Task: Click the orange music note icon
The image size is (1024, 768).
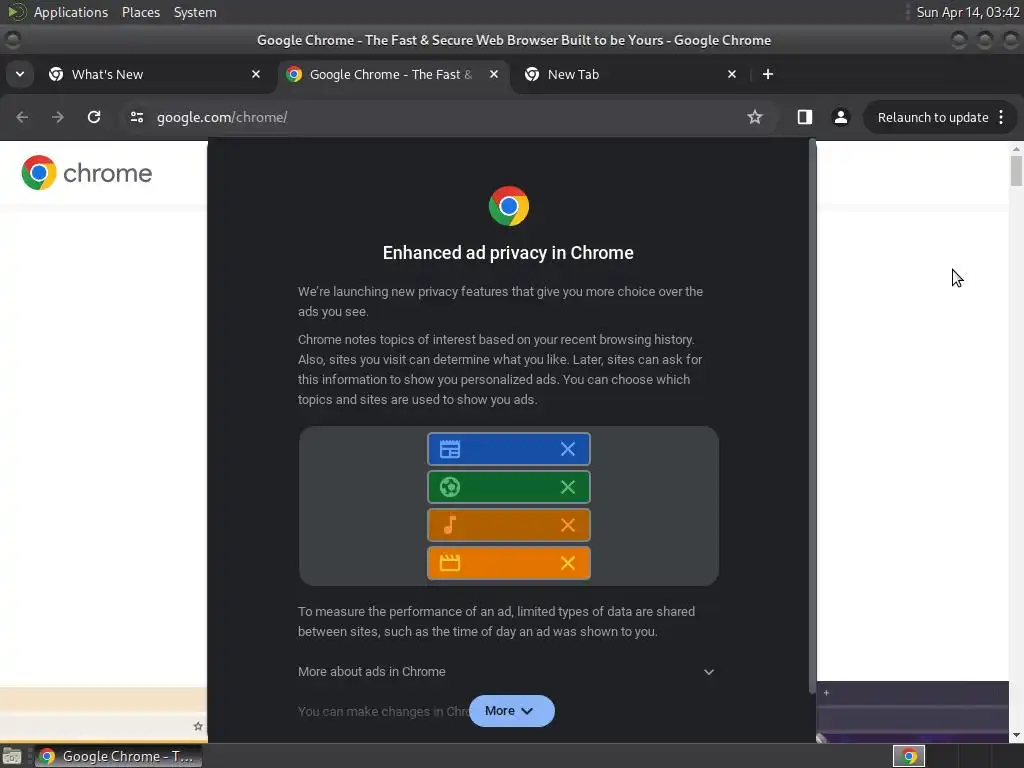Action: pos(450,525)
